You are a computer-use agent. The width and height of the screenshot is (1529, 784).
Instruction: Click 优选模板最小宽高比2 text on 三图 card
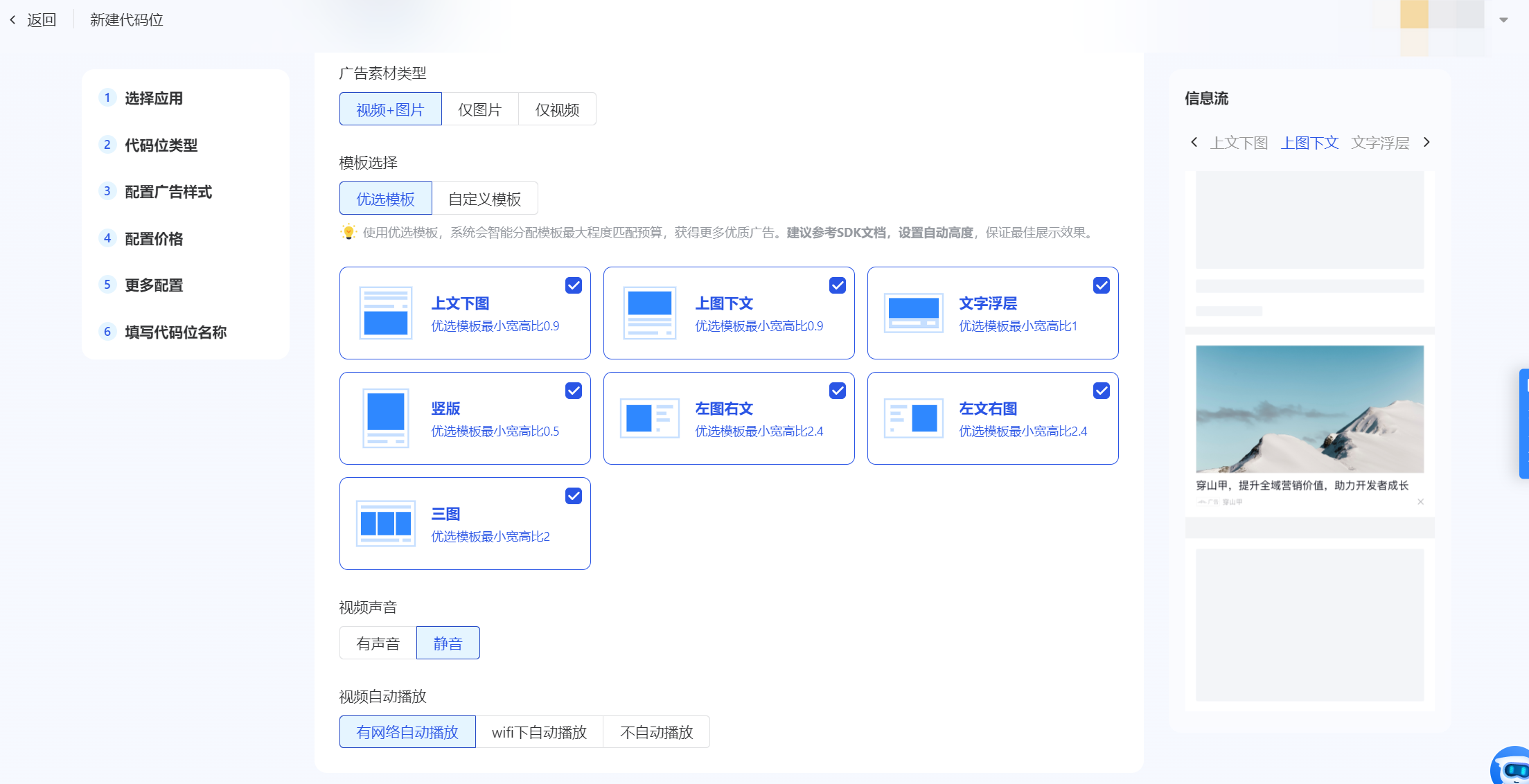(x=490, y=537)
